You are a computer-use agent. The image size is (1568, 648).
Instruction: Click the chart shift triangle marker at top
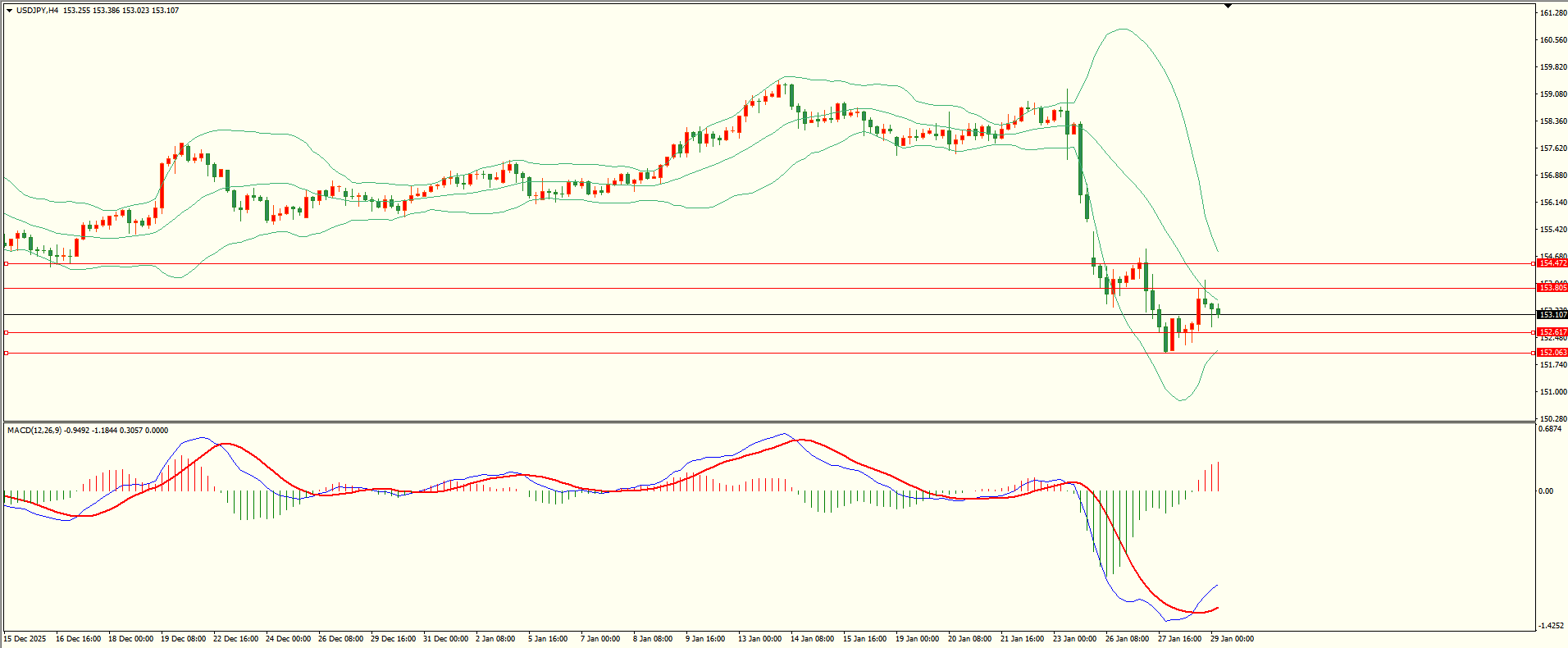tap(1228, 6)
